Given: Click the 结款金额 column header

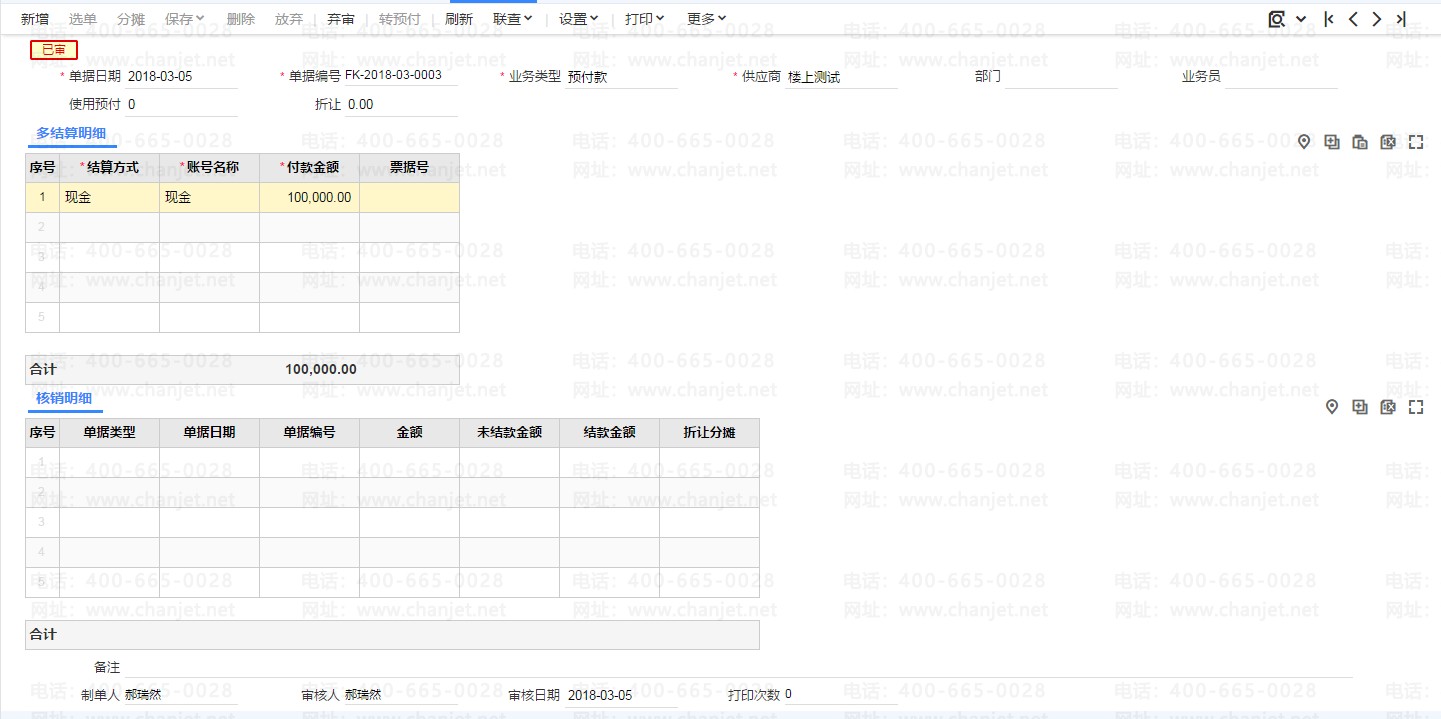Looking at the screenshot, I should pos(609,433).
